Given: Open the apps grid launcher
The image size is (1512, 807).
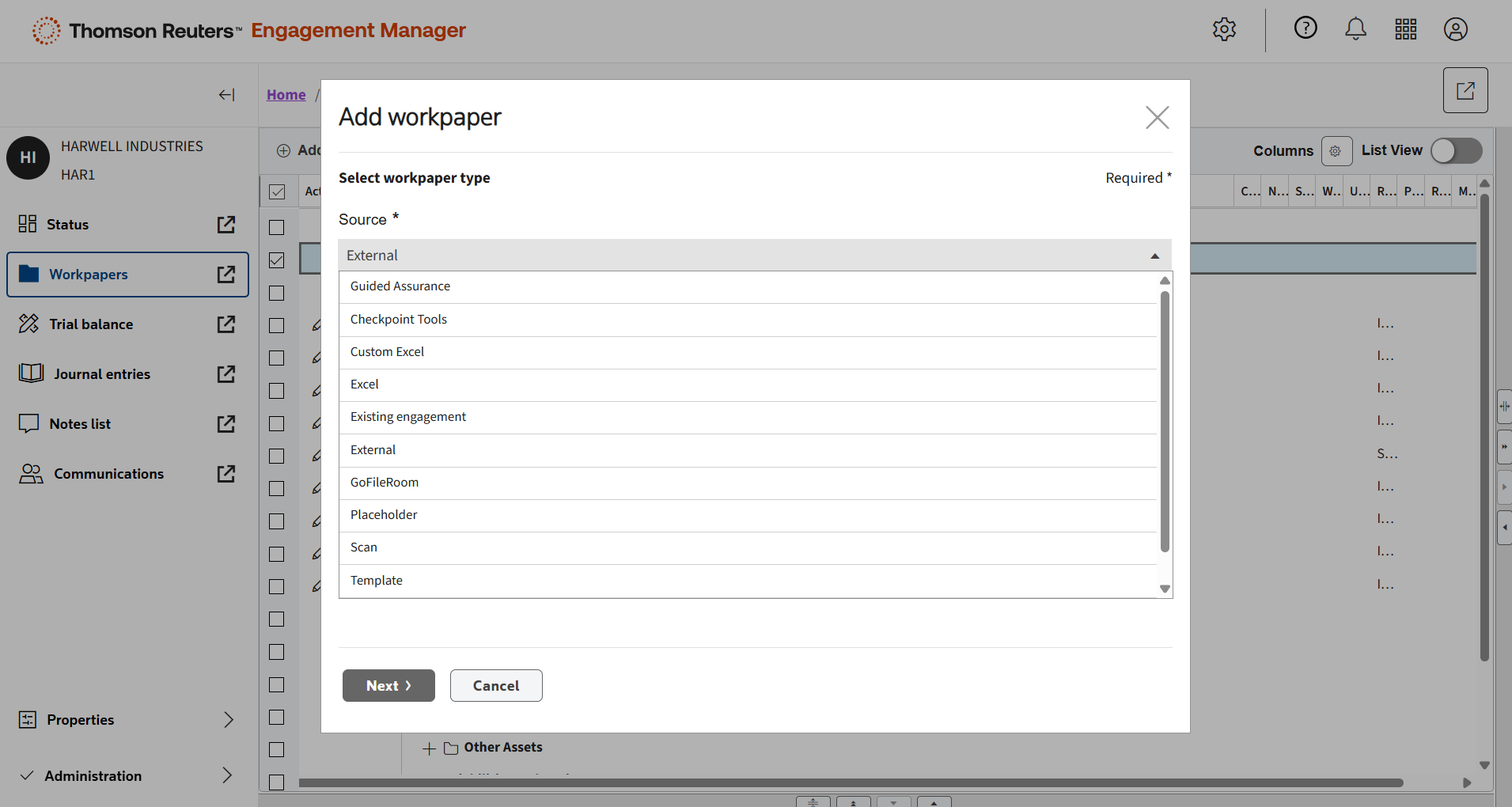Looking at the screenshot, I should [1405, 29].
